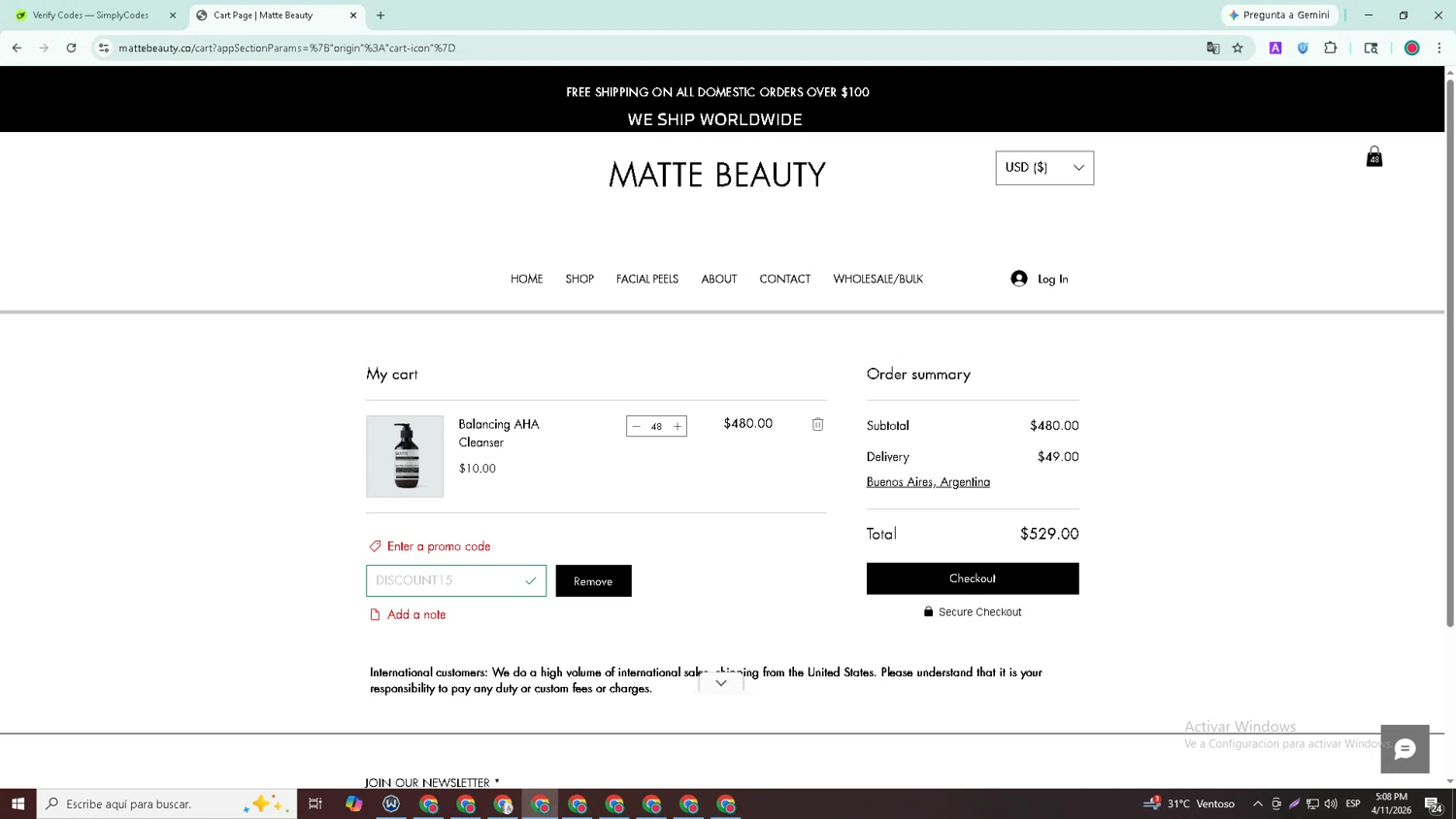Expand the Add a note option

coord(408,614)
